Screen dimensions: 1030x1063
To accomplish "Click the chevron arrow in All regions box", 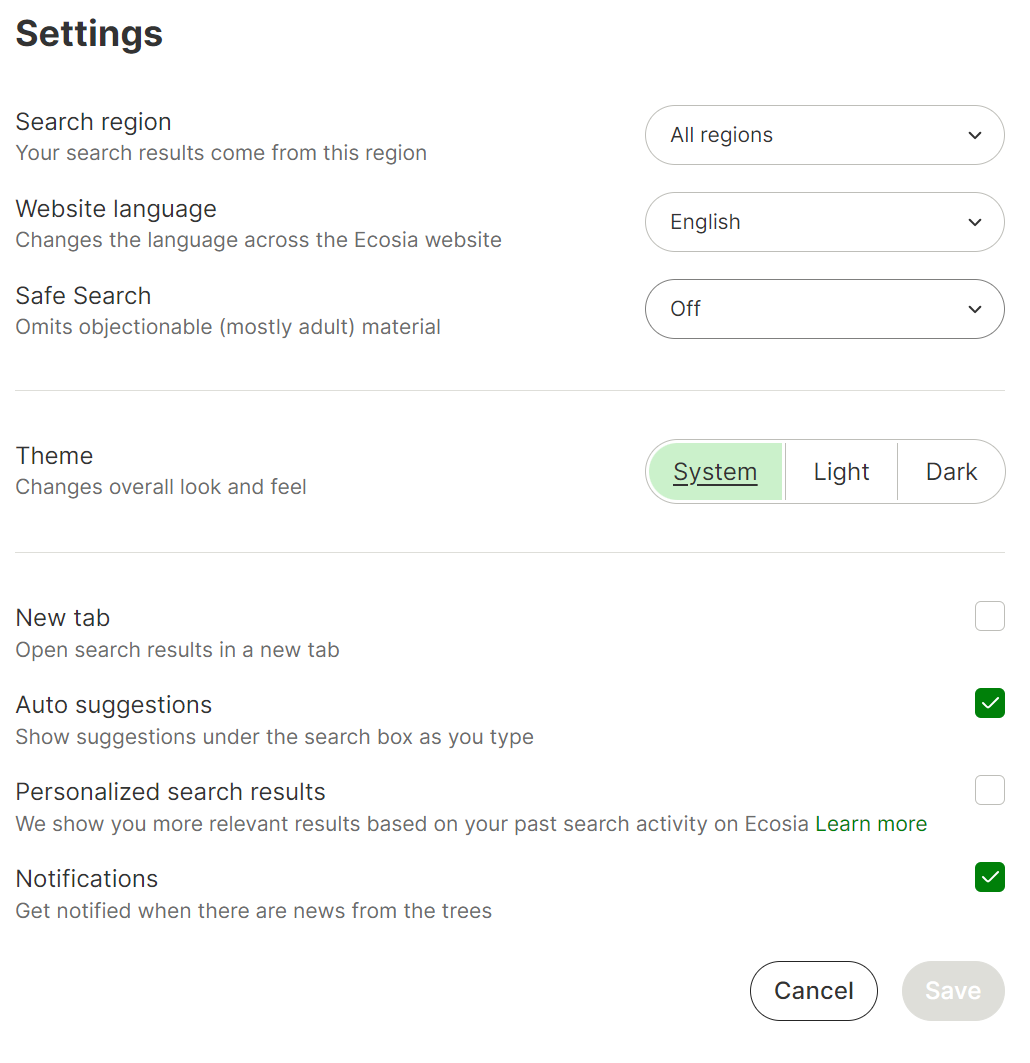I will 975,136.
